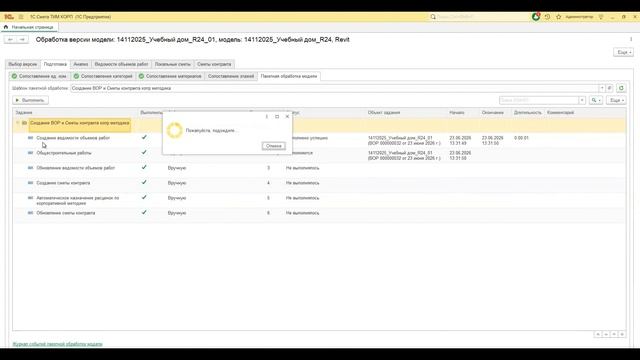Click row icon of Общестроительные работы
640x360 pixels.
click(30, 153)
